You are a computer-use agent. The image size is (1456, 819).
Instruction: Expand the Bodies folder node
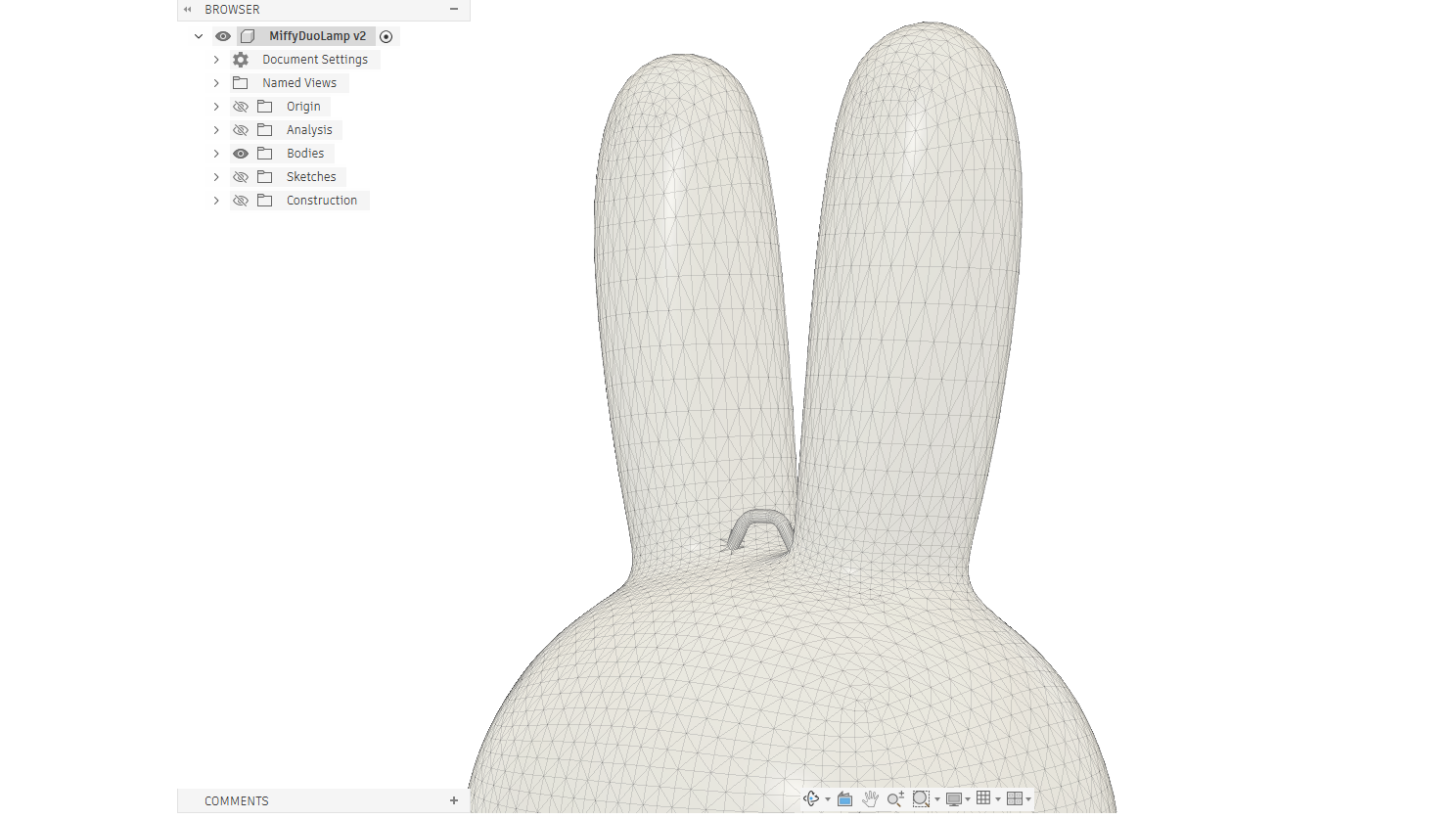(x=216, y=154)
